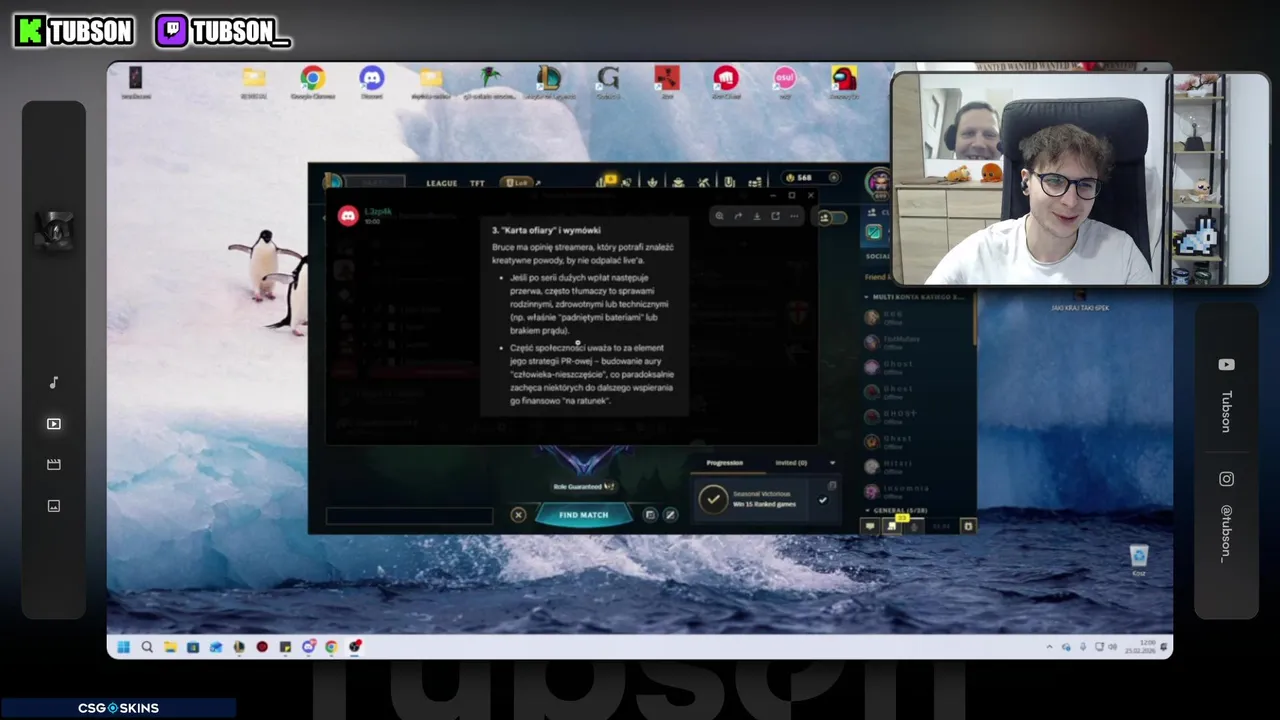Click the FIND MATCH button

(584, 515)
